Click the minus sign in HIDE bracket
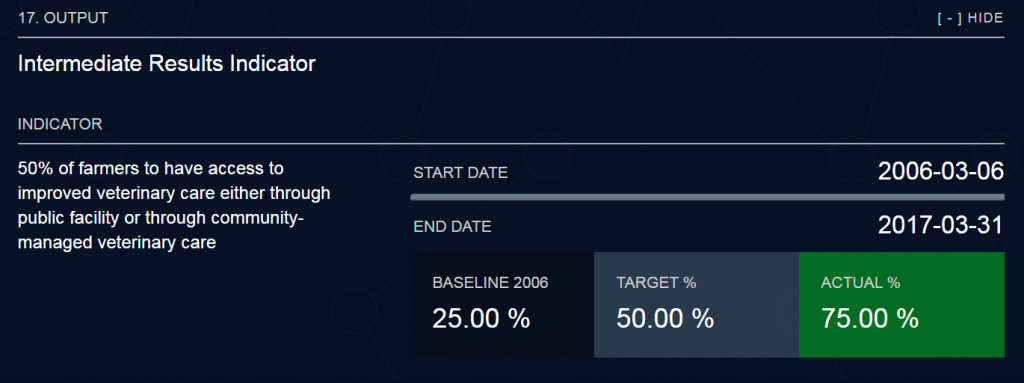The height and width of the screenshot is (383, 1024). [x=950, y=18]
